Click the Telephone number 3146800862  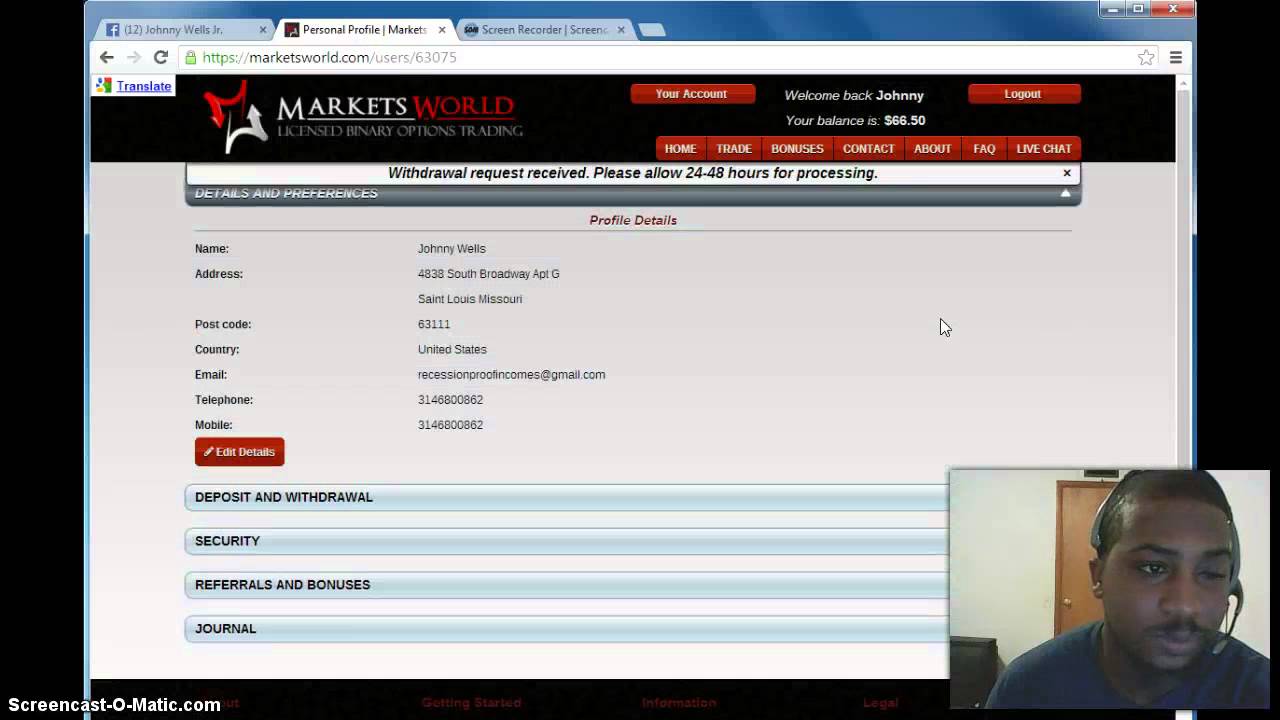[450, 400]
